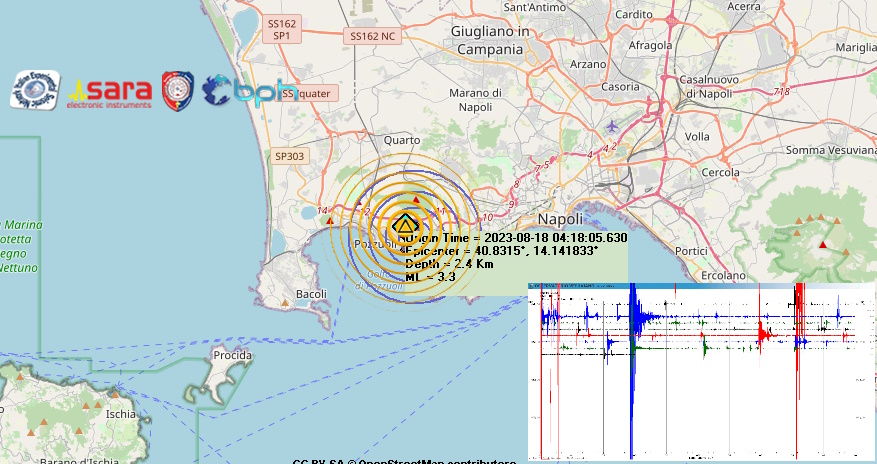Click the Napoli airport airplane icon
877x464 pixels.
(x=611, y=126)
